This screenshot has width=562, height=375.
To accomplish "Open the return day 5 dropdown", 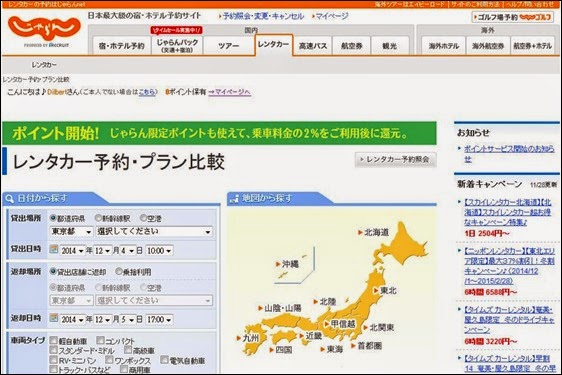I will point(127,319).
